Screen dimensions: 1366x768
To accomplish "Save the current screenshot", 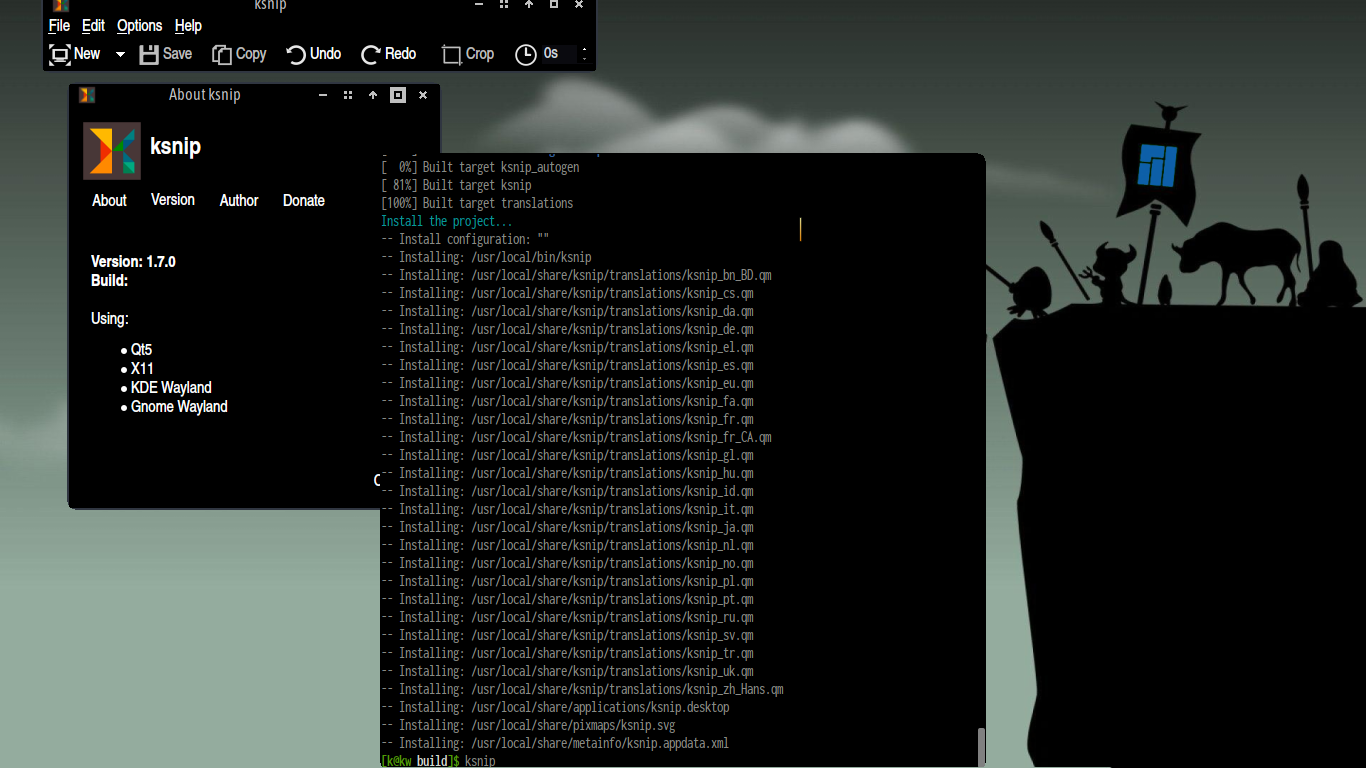I will (x=165, y=54).
